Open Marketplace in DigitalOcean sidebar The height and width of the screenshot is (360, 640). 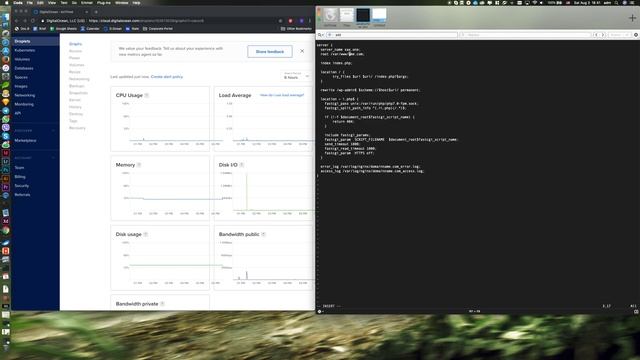click(x=25, y=140)
